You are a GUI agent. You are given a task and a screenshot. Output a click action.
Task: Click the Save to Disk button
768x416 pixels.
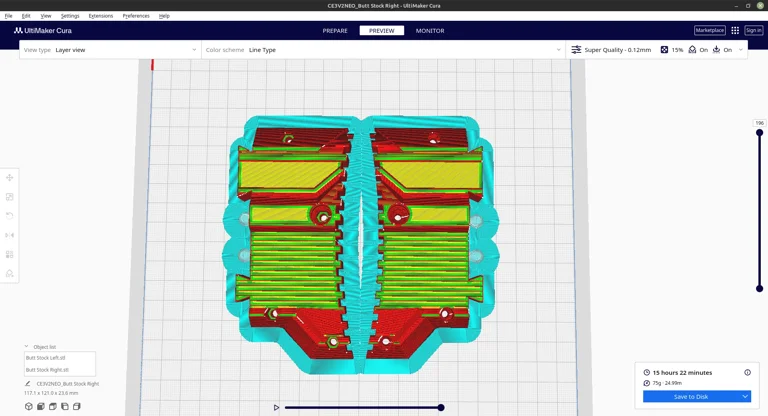pos(690,397)
